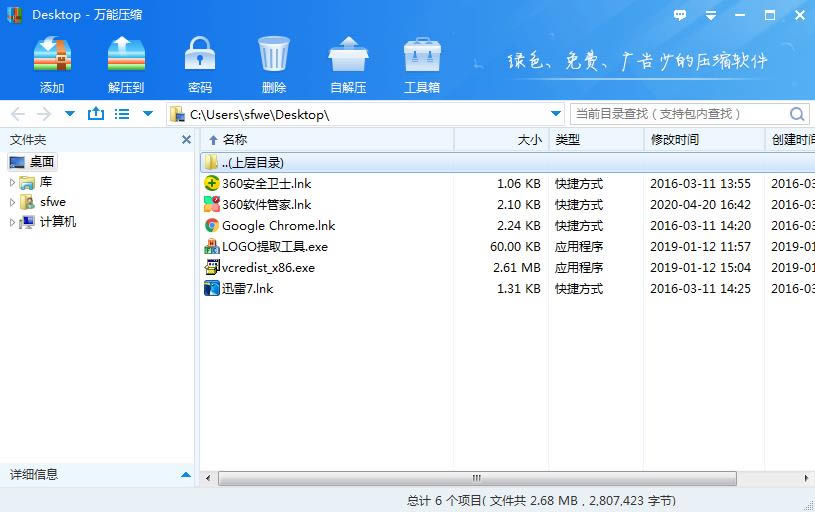This screenshot has width=815, height=512.
Task: Click the parent directory folder icon
Action: pos(211,162)
